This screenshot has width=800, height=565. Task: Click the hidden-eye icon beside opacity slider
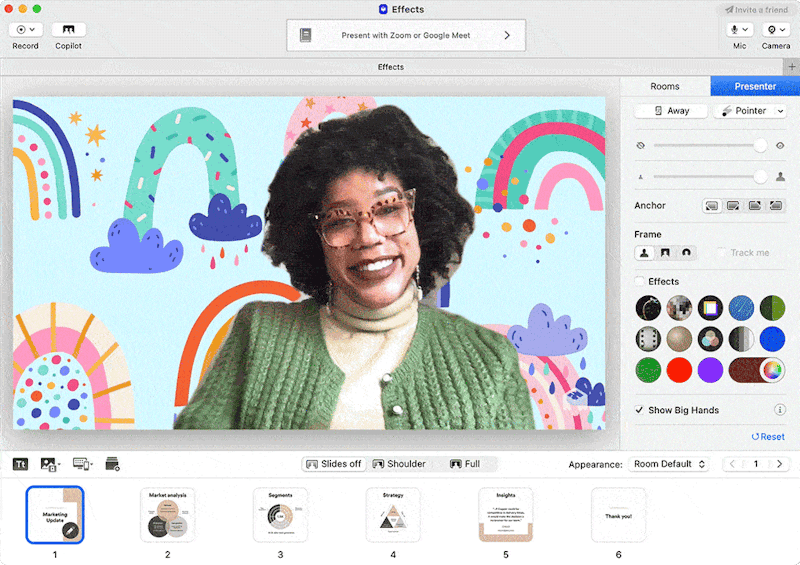(x=641, y=145)
